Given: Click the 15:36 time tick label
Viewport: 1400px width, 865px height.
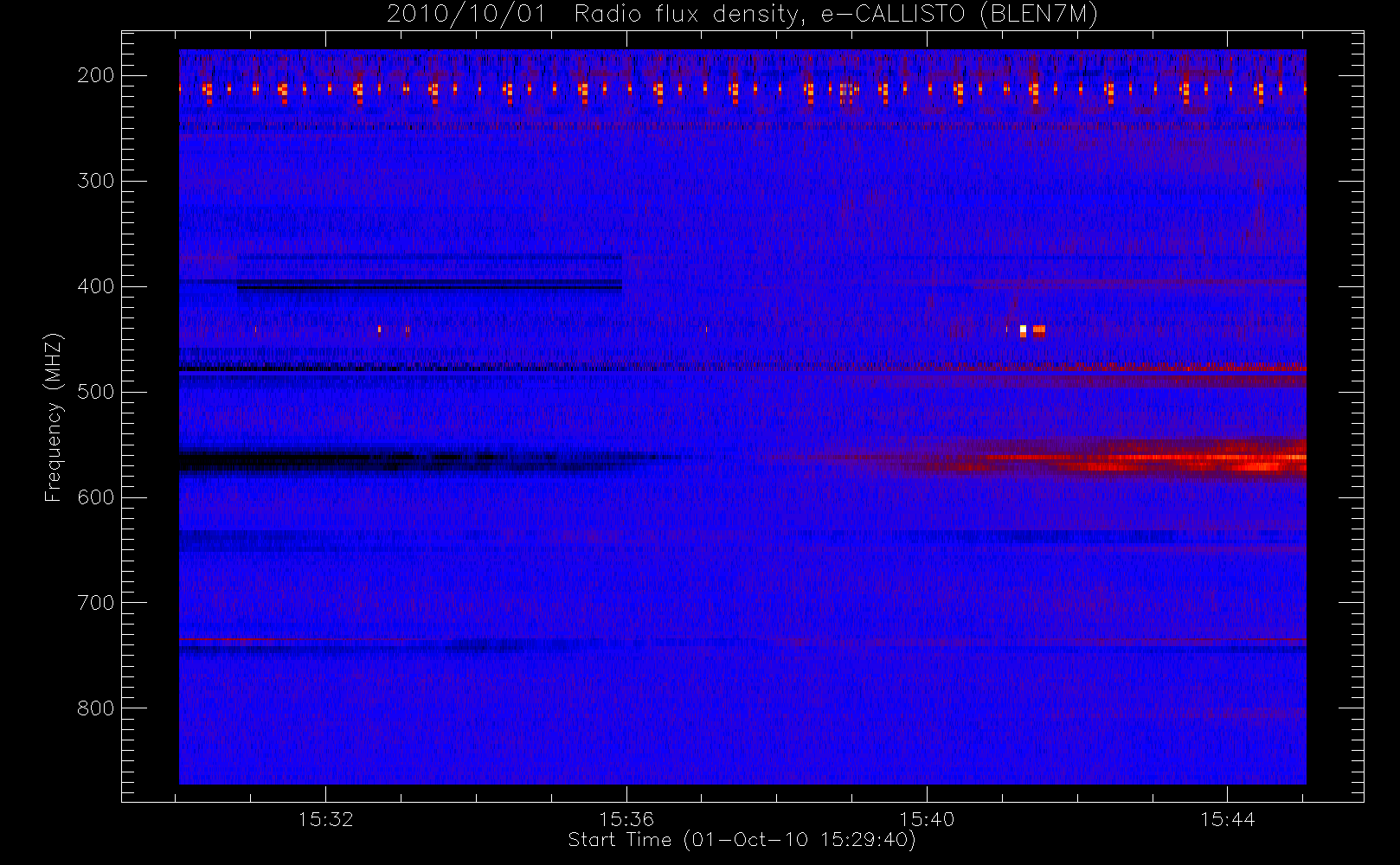Looking at the screenshot, I should (626, 819).
